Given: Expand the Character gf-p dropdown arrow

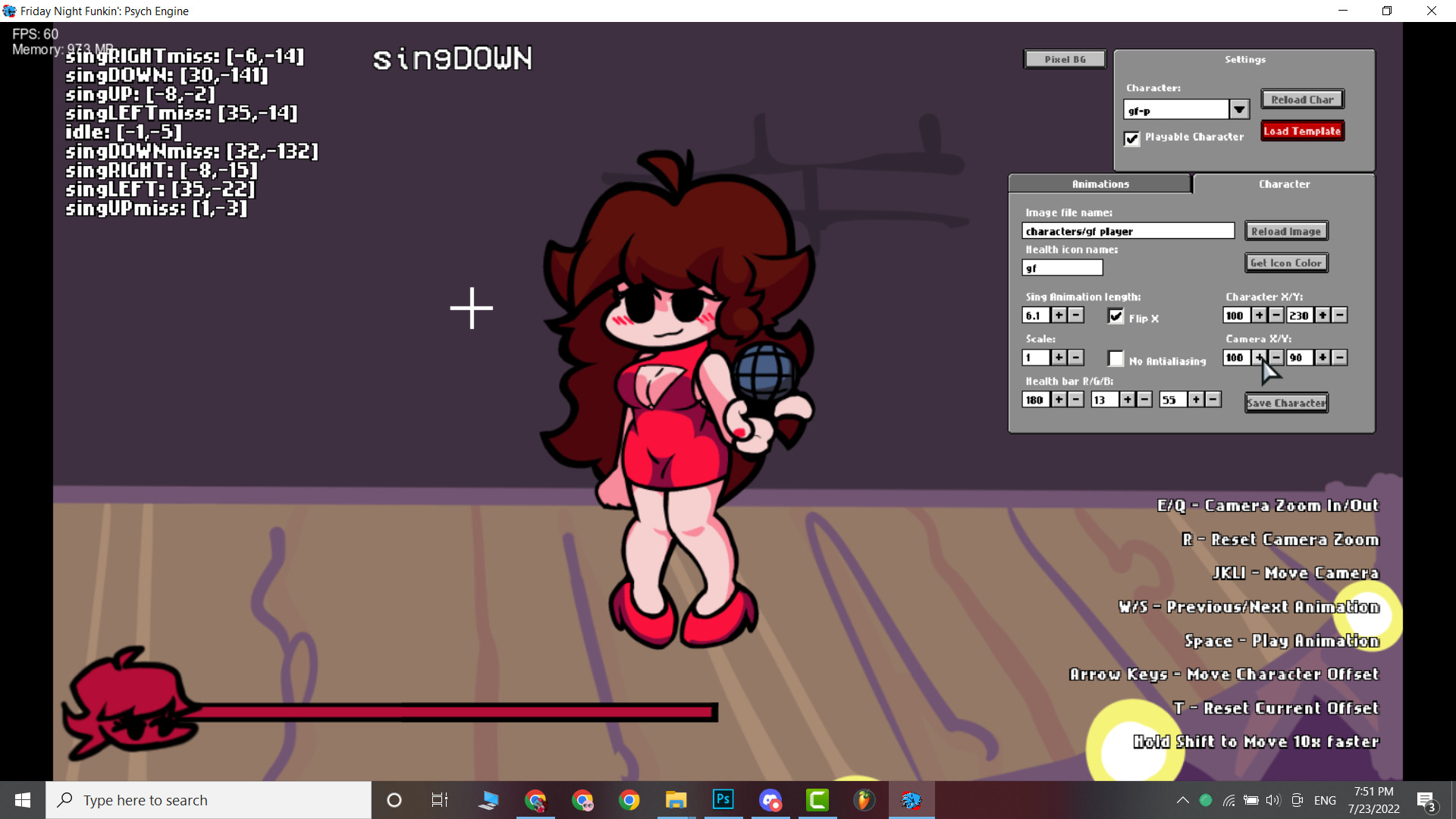Looking at the screenshot, I should pos(1239,110).
